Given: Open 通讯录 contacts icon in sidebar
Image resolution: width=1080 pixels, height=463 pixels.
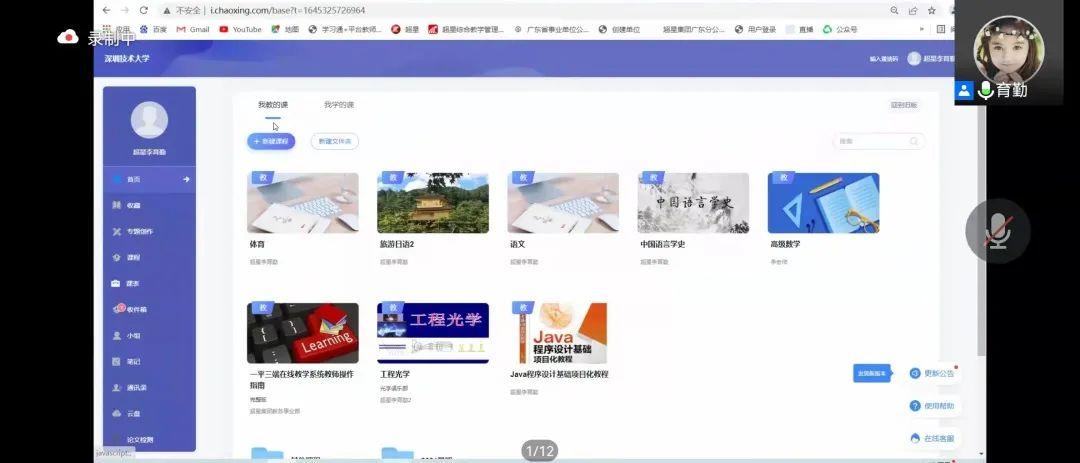Looking at the screenshot, I should tap(117, 387).
